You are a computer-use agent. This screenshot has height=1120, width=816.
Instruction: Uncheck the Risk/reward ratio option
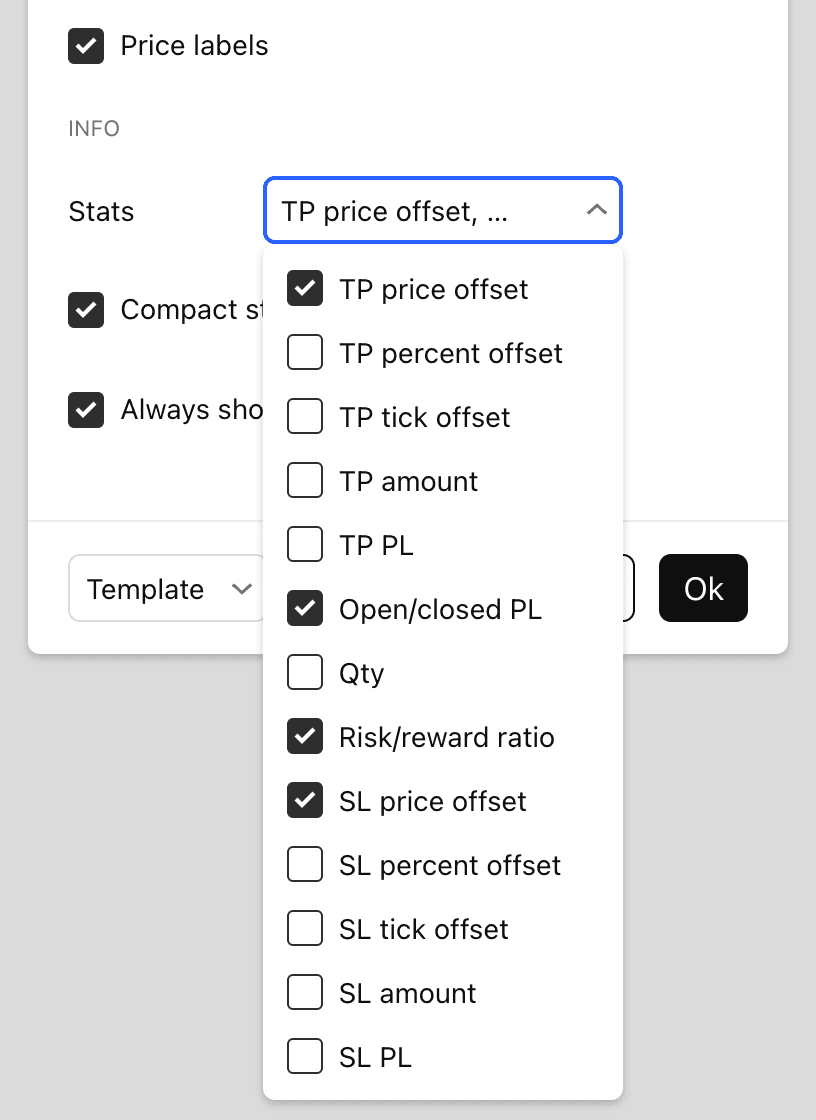[x=305, y=736]
